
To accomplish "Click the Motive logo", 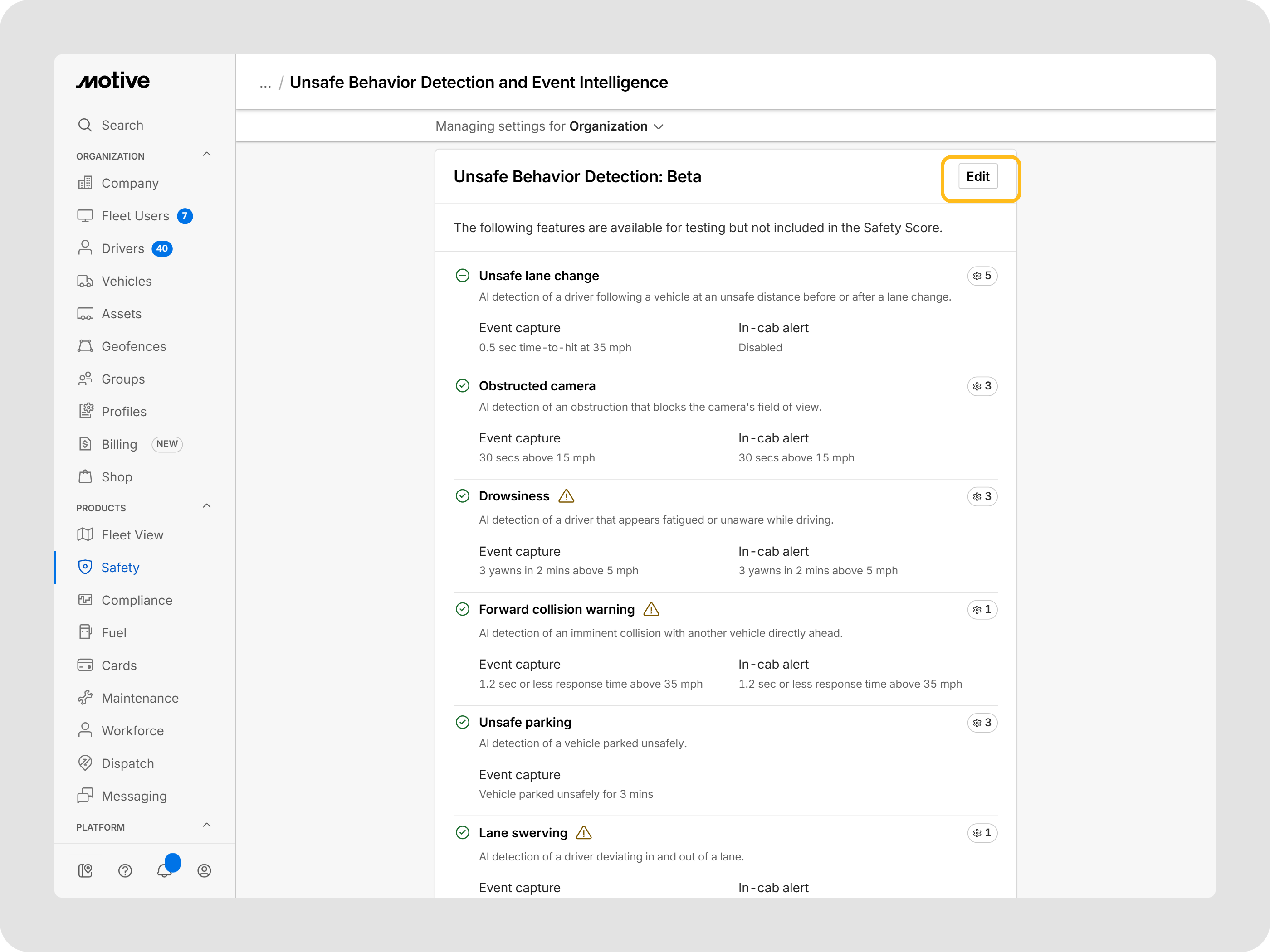I will [x=113, y=81].
